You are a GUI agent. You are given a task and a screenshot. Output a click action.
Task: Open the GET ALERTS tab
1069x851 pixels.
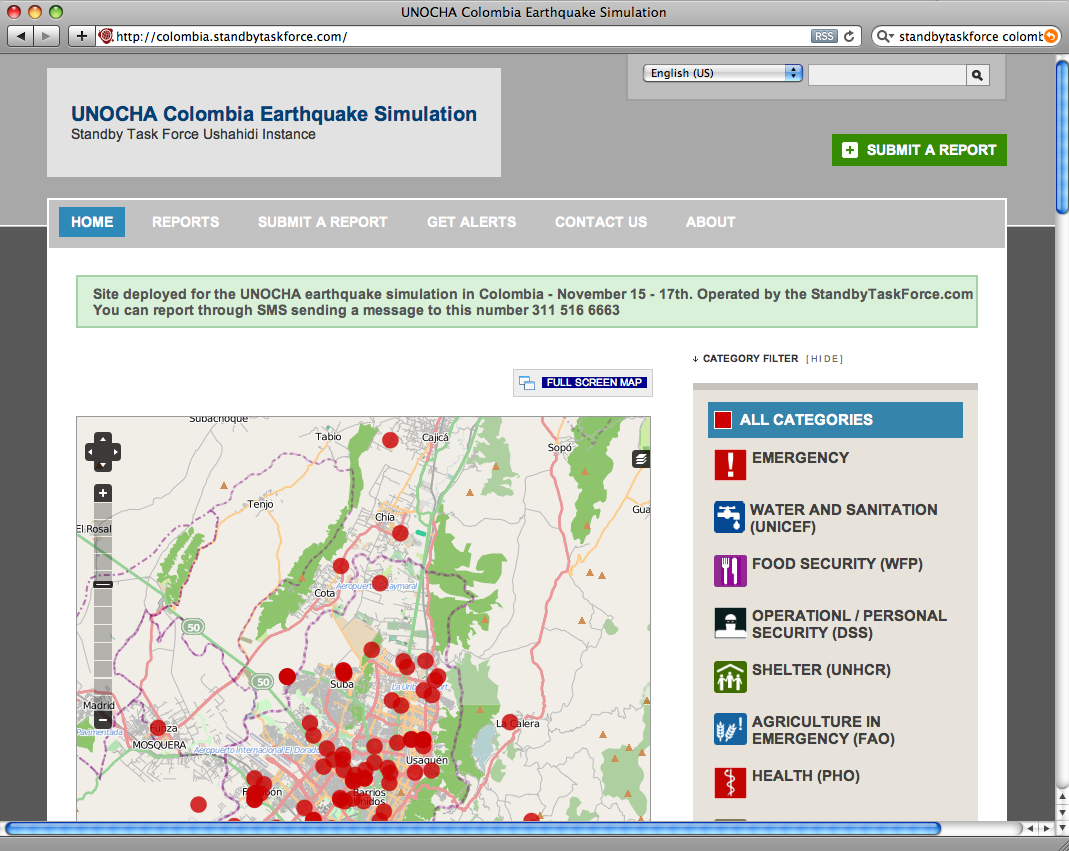(471, 222)
